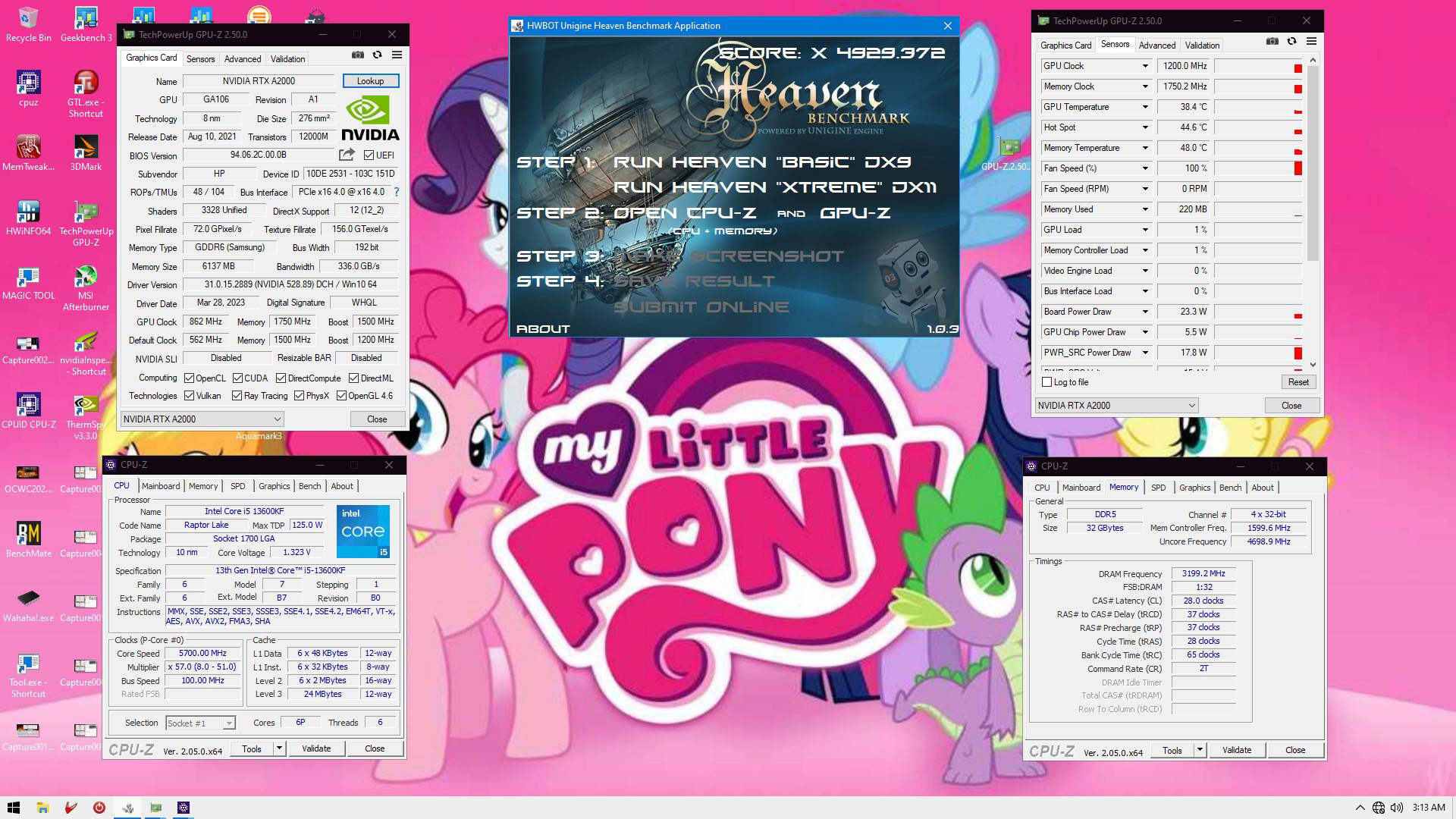Open File Explorer from the taskbar
The width and height of the screenshot is (1456, 819).
click(x=42, y=808)
